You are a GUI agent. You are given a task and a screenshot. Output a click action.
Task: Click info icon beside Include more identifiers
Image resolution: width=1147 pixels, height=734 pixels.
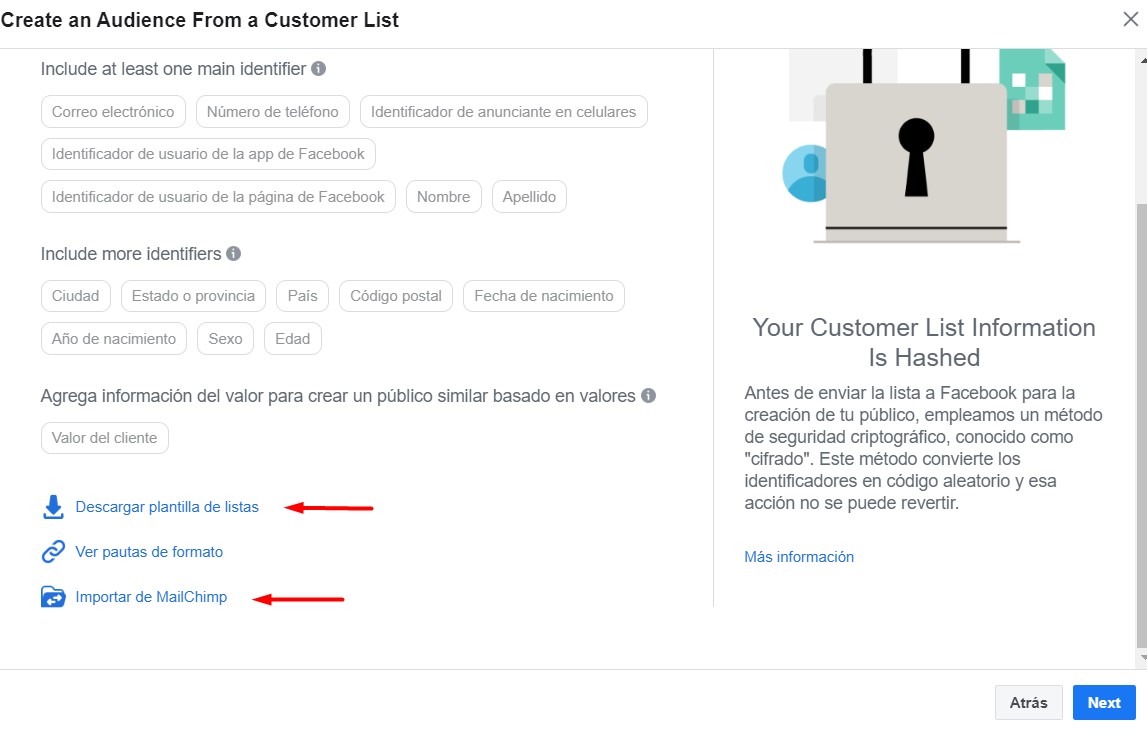tap(233, 254)
